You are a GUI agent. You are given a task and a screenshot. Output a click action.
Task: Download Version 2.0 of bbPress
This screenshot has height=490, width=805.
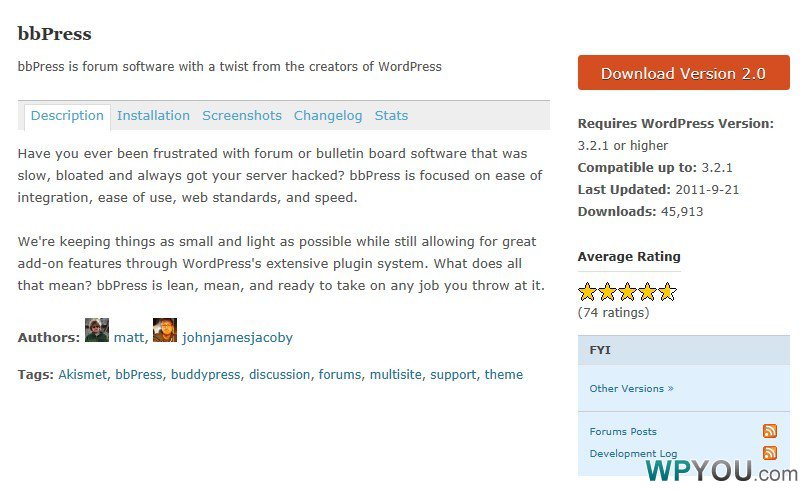click(683, 73)
